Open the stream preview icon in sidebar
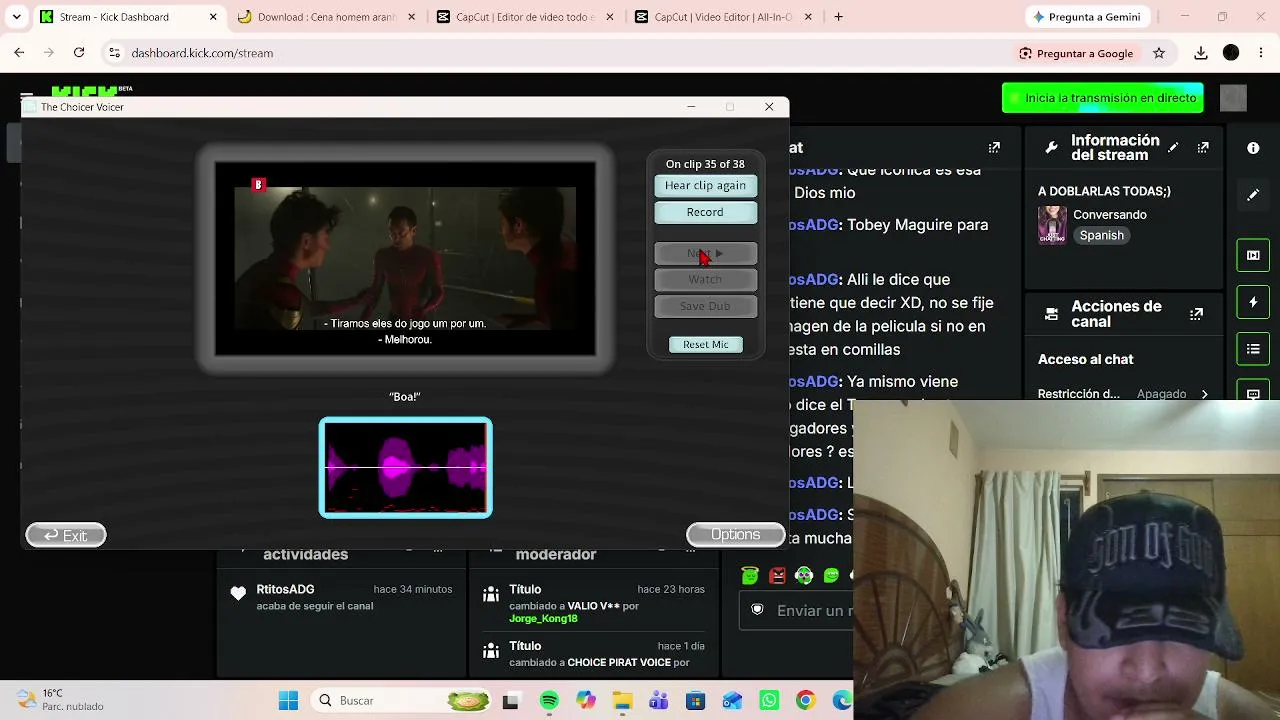Screen dimensions: 1280x720 pos(1253,255)
